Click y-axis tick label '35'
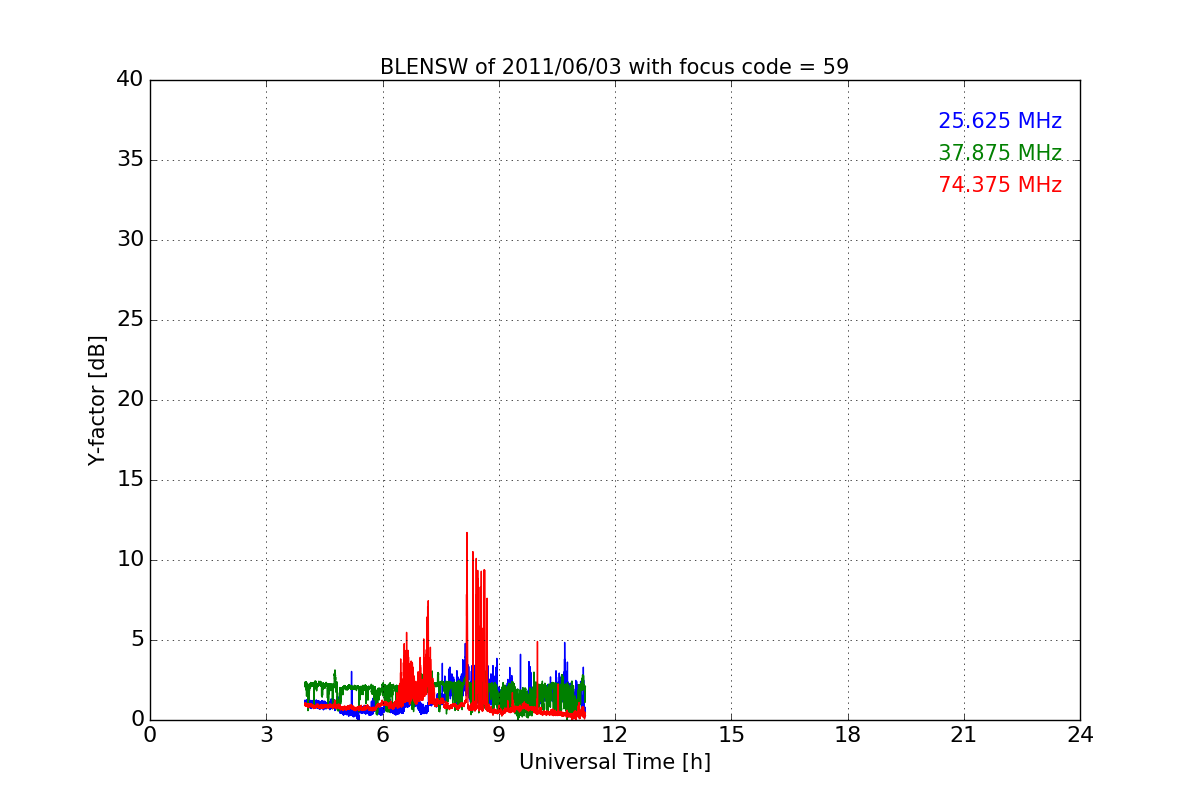Viewport: 1200px width, 800px height. (x=130, y=160)
